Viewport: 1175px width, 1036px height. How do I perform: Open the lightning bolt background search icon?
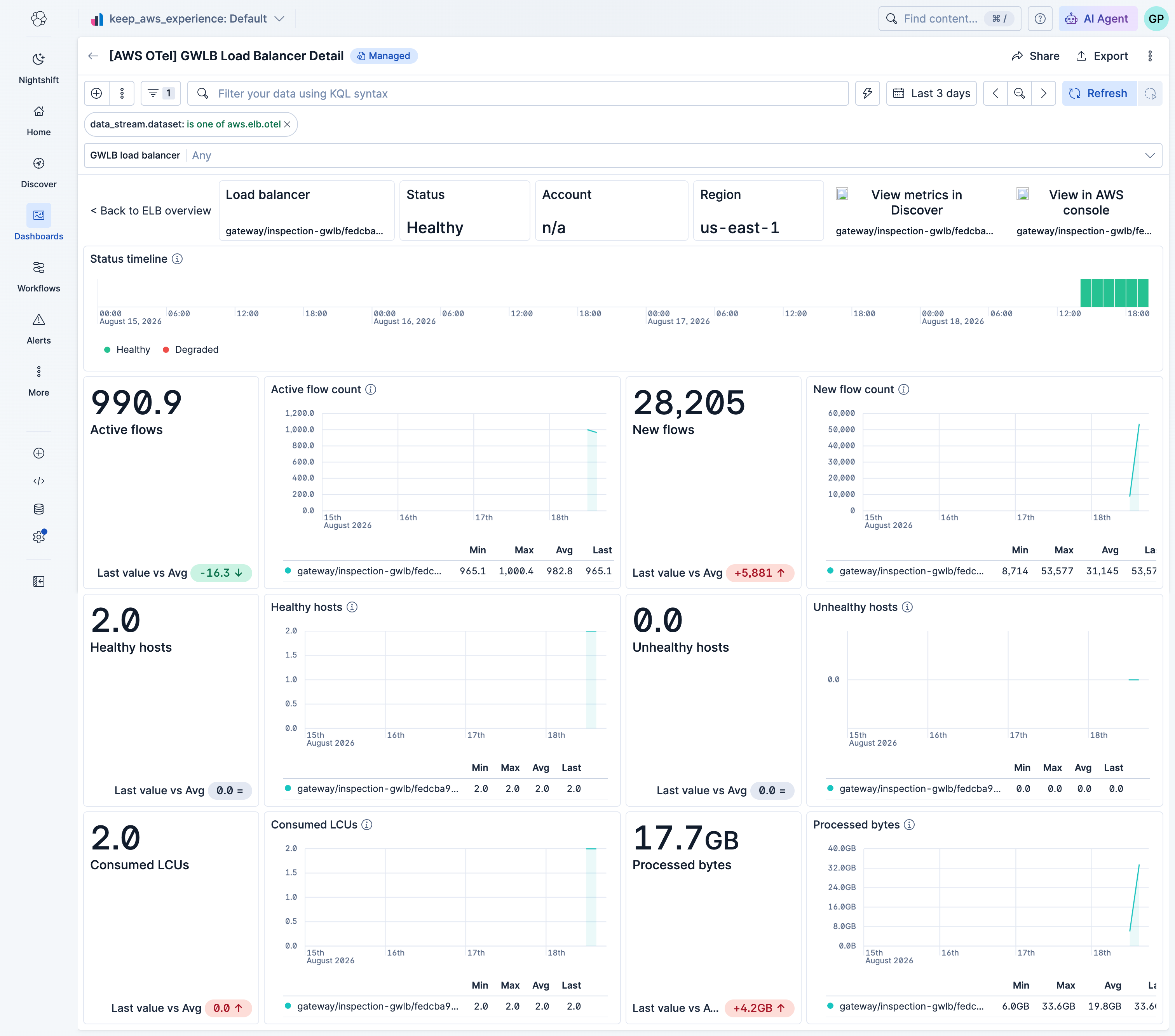point(867,93)
